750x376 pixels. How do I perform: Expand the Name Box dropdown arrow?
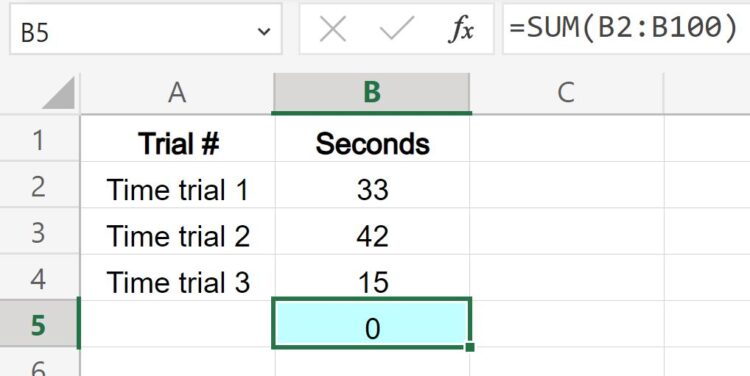(264, 32)
